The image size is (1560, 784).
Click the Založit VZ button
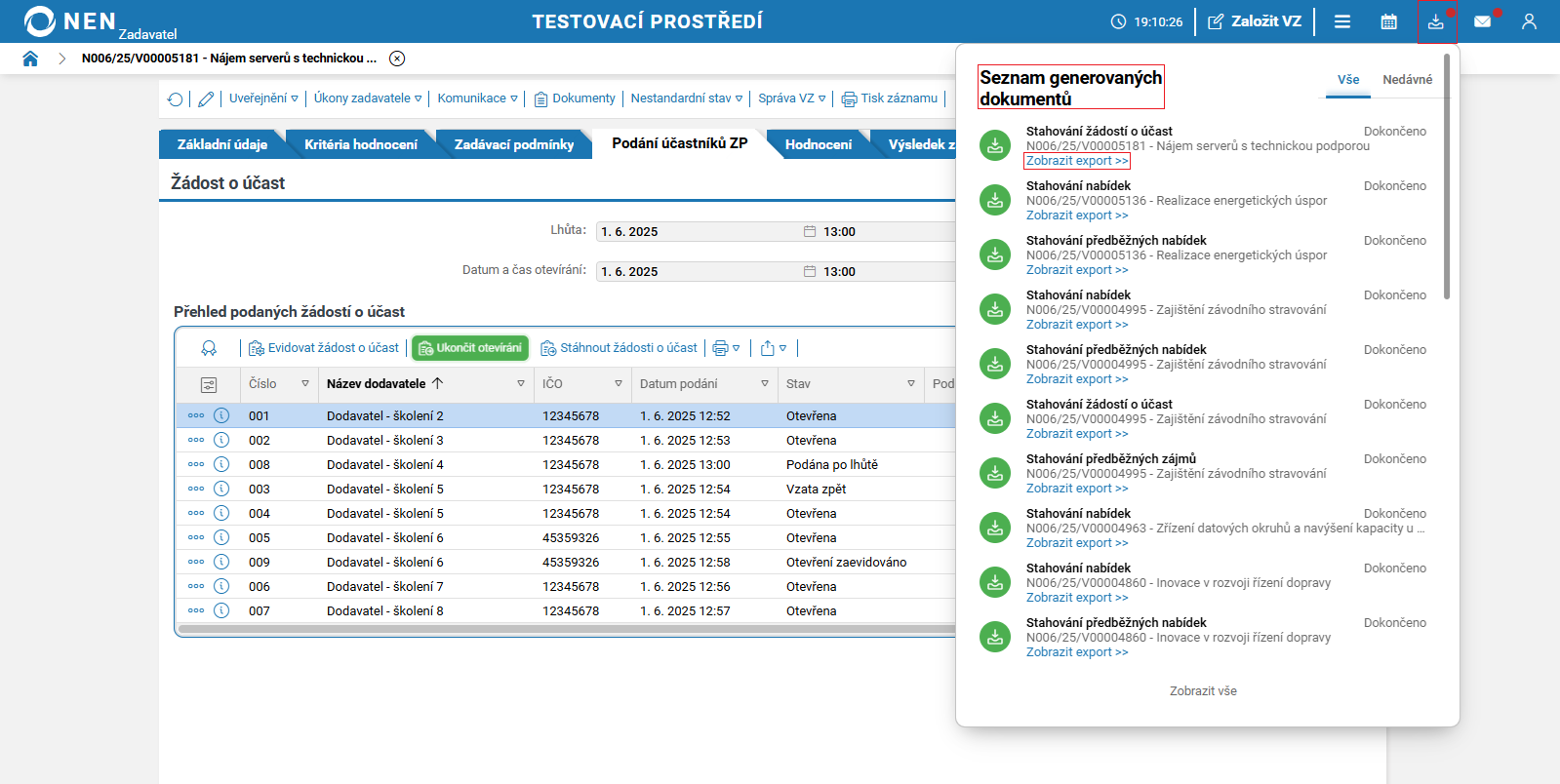tap(1255, 21)
